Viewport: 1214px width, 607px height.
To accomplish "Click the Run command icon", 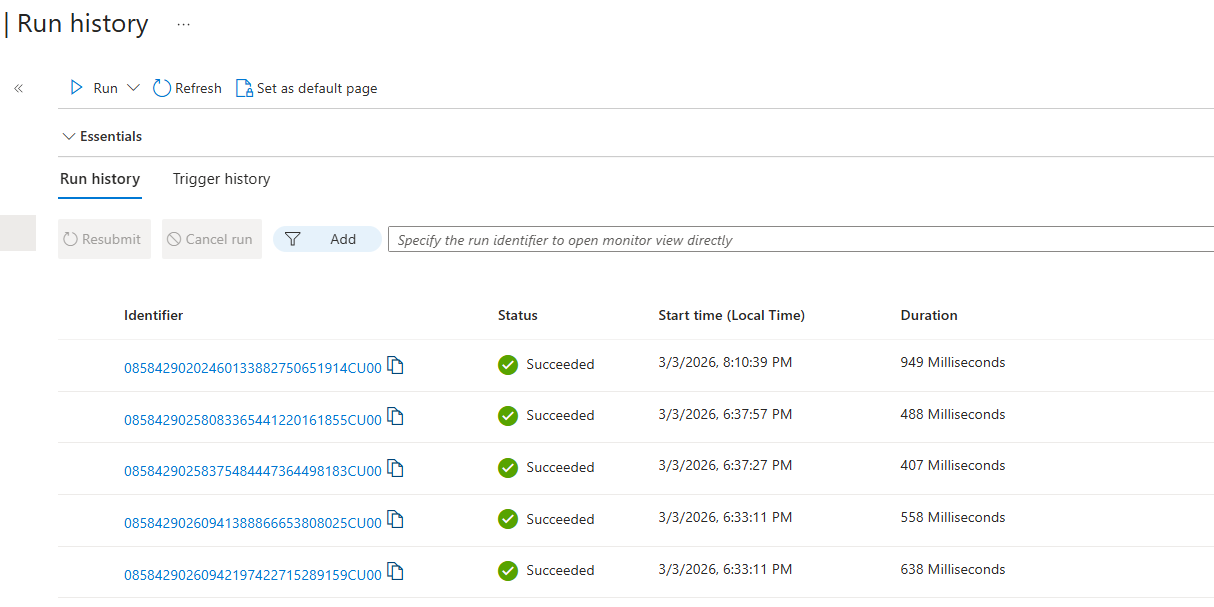I will point(75,88).
